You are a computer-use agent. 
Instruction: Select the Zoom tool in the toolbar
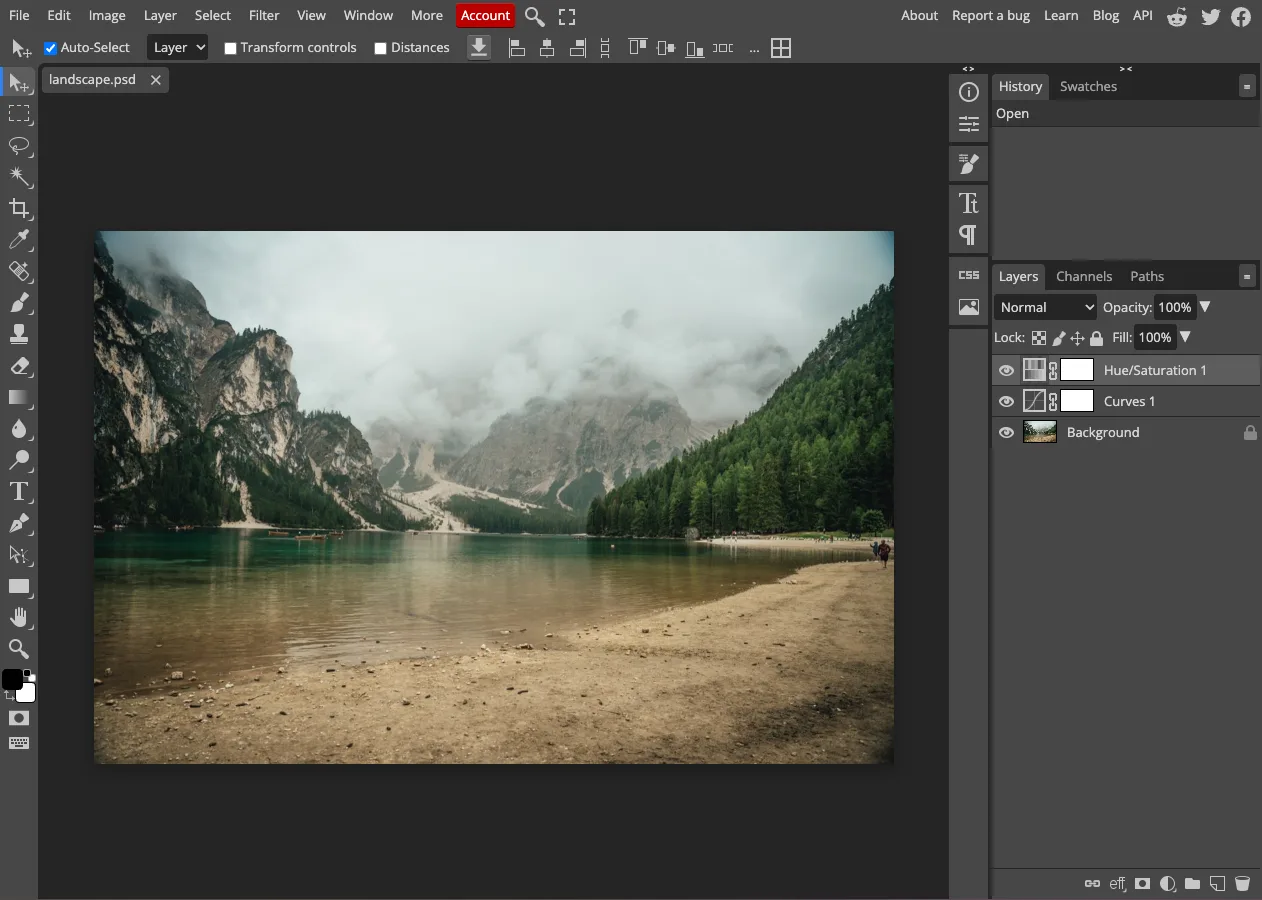(x=19, y=648)
